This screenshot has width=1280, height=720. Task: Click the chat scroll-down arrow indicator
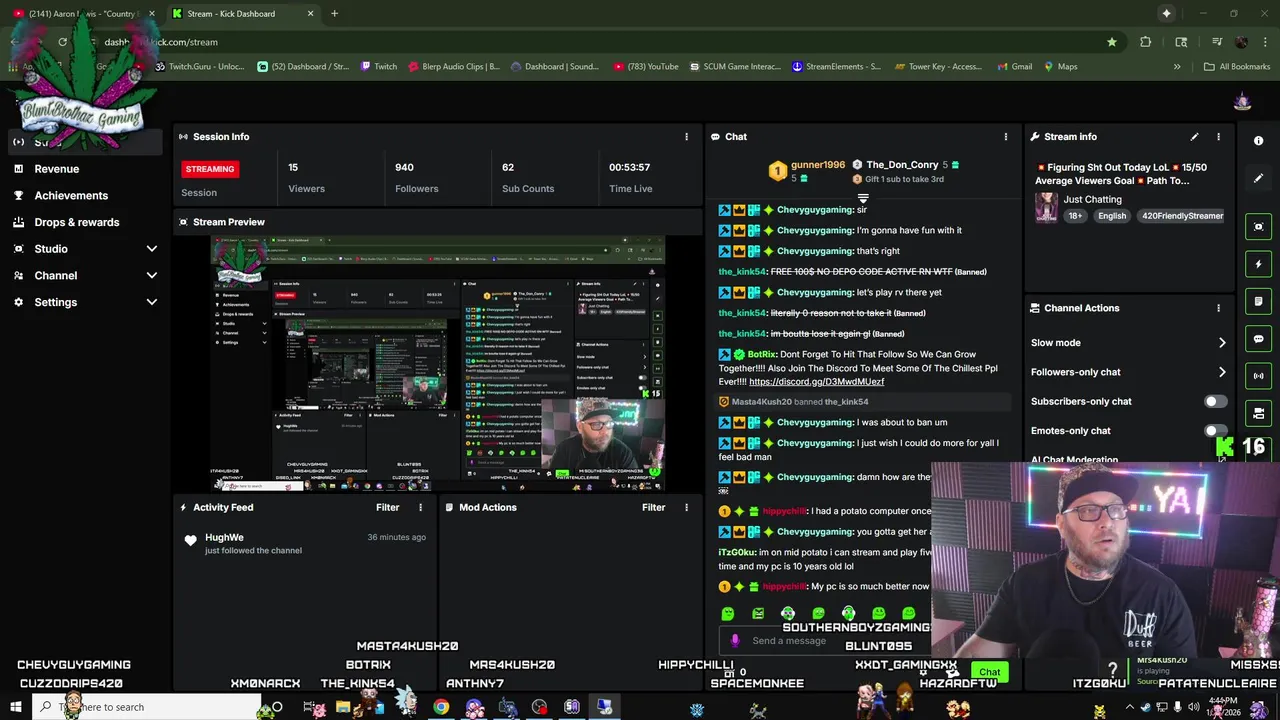[863, 199]
